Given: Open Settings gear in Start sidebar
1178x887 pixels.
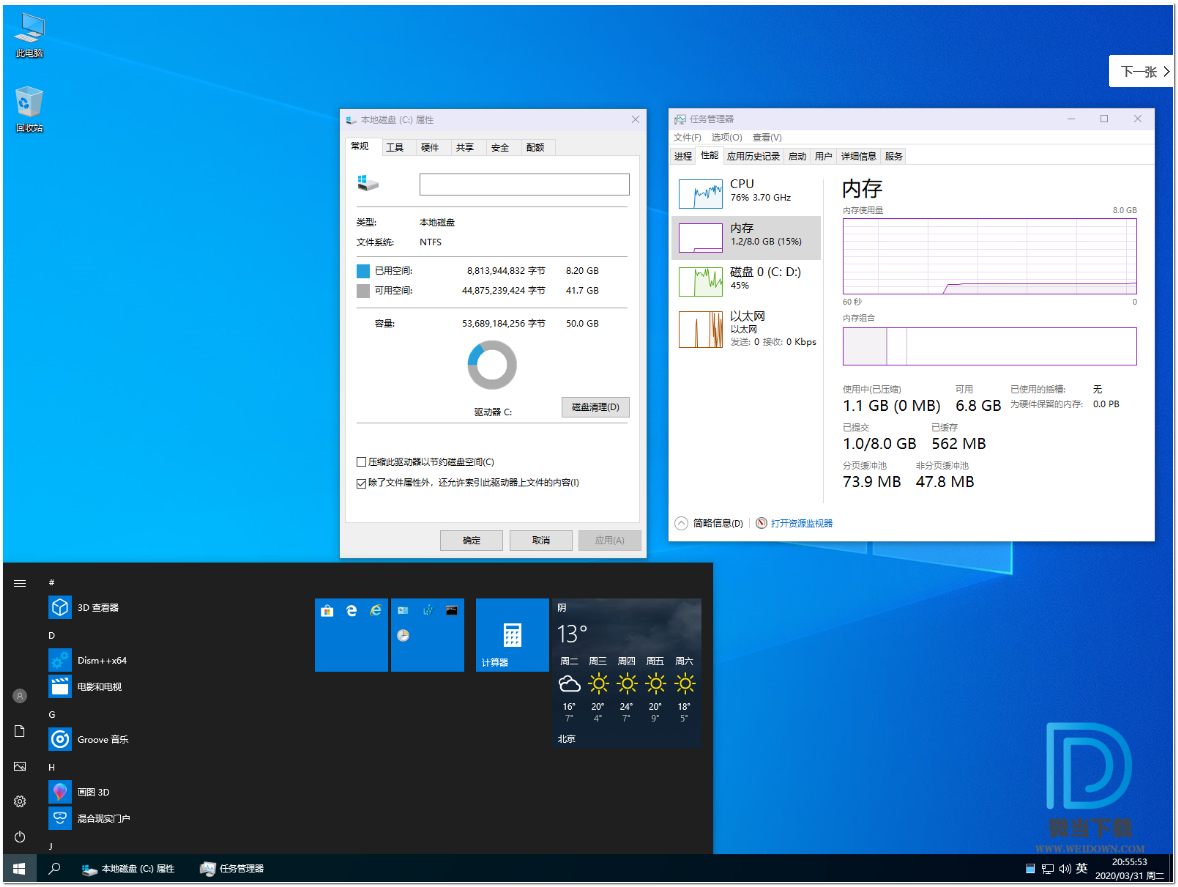Looking at the screenshot, I should pyautogui.click(x=20, y=801).
